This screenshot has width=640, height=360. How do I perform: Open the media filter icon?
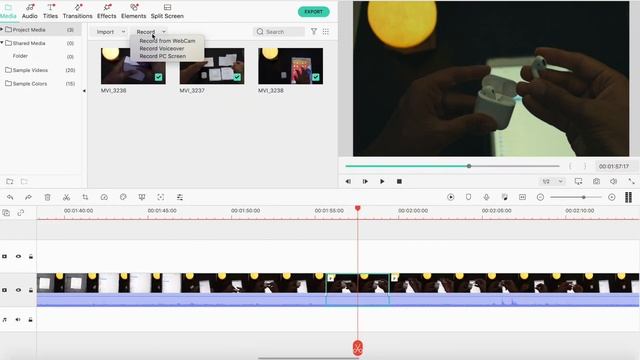(x=314, y=31)
